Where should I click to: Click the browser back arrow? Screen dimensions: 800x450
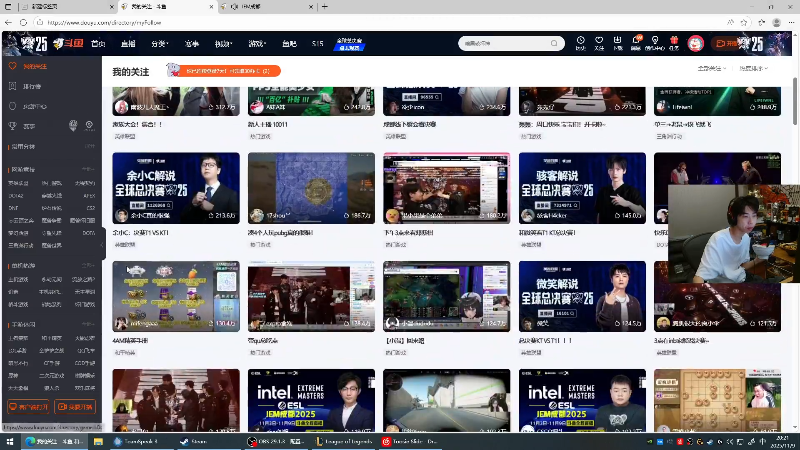pos(8,22)
